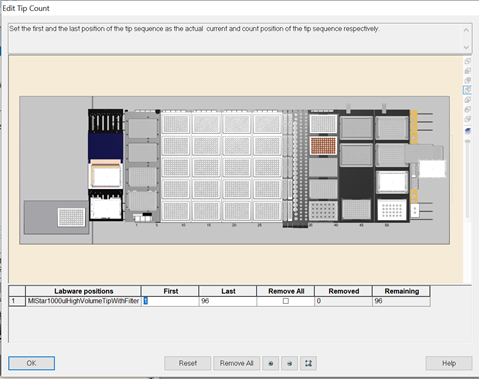The image size is (479, 379).
Task: Click the Removed column header
Action: 343,291
